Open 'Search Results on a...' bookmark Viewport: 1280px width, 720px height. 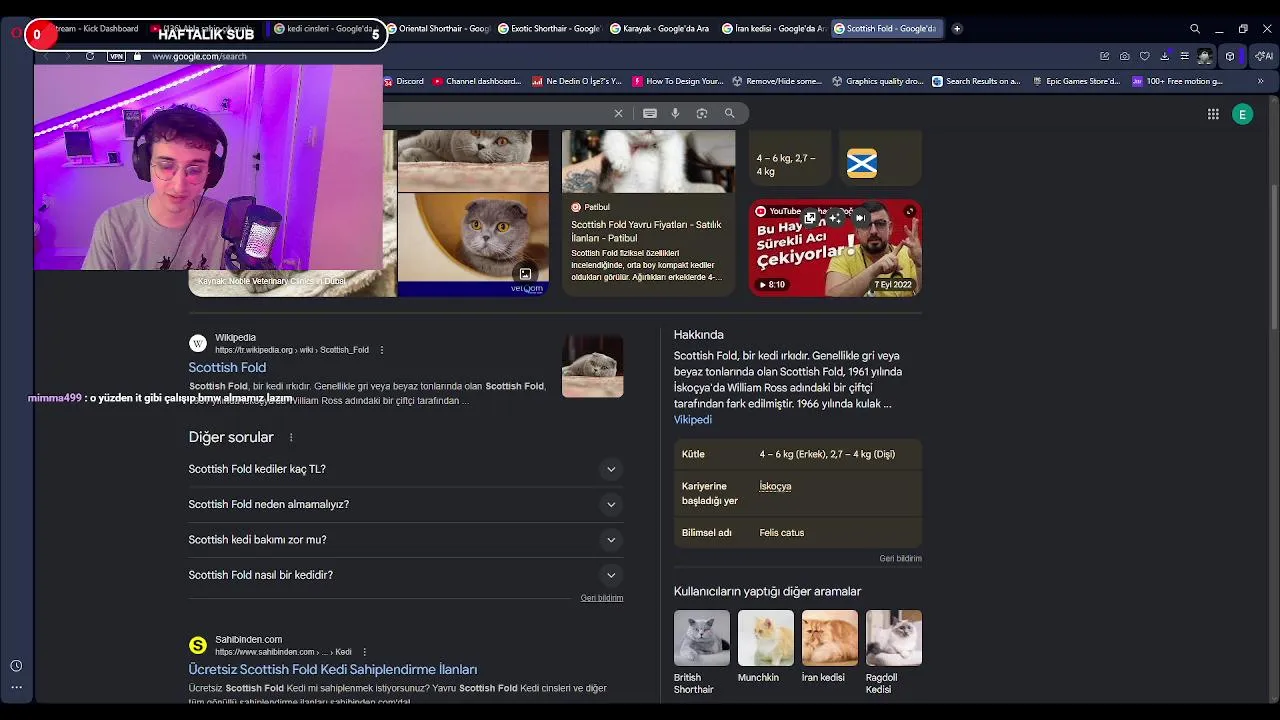coord(977,81)
